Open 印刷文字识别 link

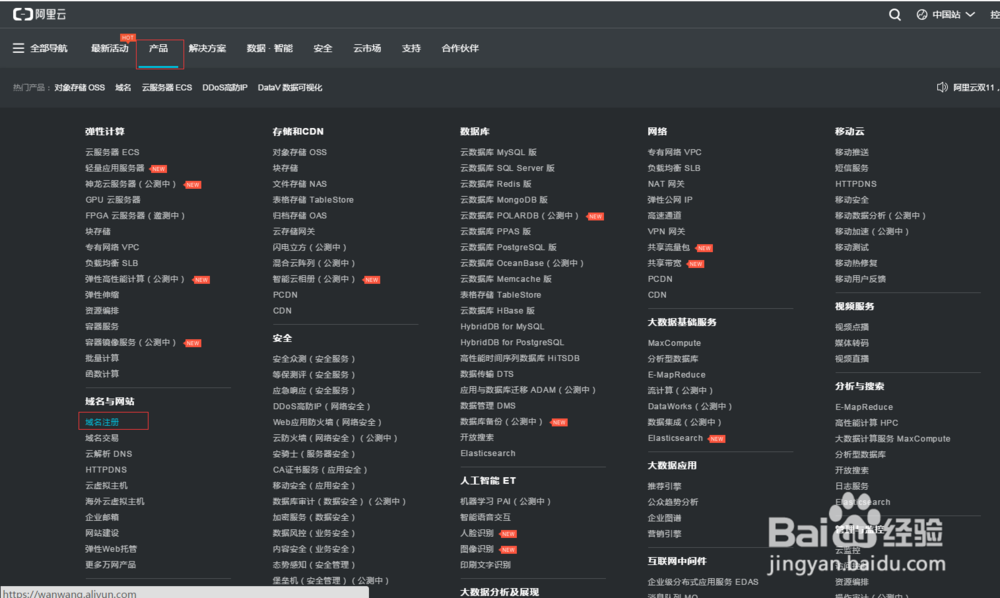coord(485,565)
